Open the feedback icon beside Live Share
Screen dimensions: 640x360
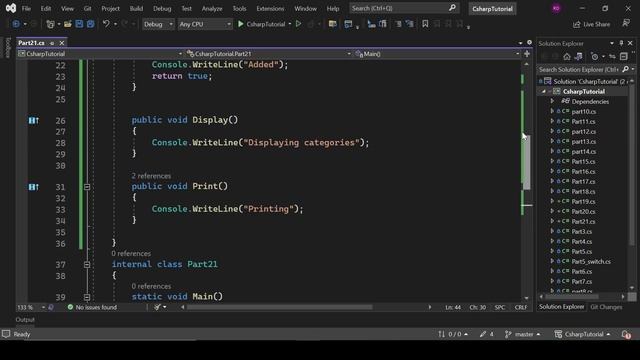pyautogui.click(x=626, y=24)
